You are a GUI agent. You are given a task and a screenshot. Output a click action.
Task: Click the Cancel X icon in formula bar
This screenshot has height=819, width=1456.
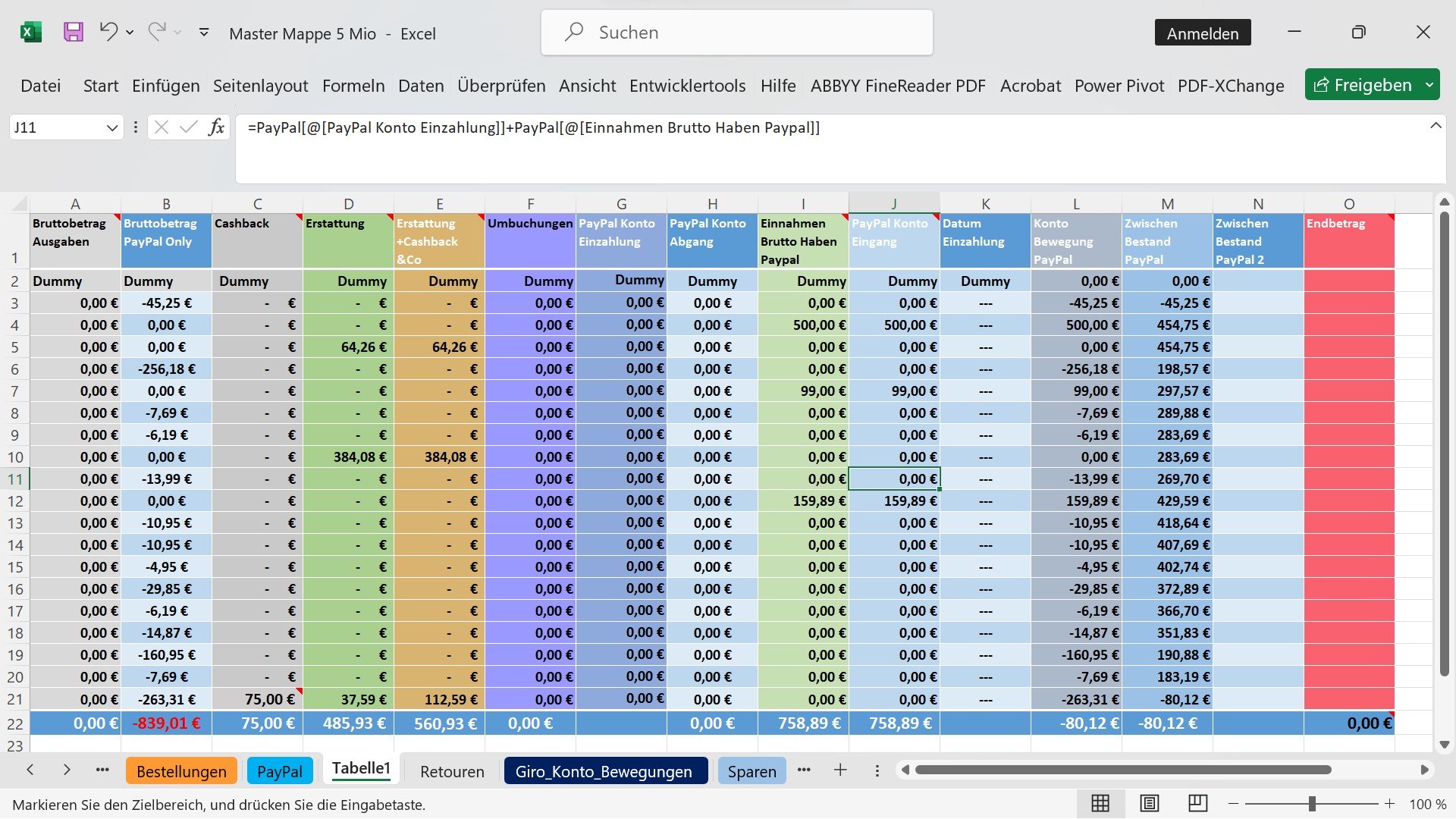point(161,127)
